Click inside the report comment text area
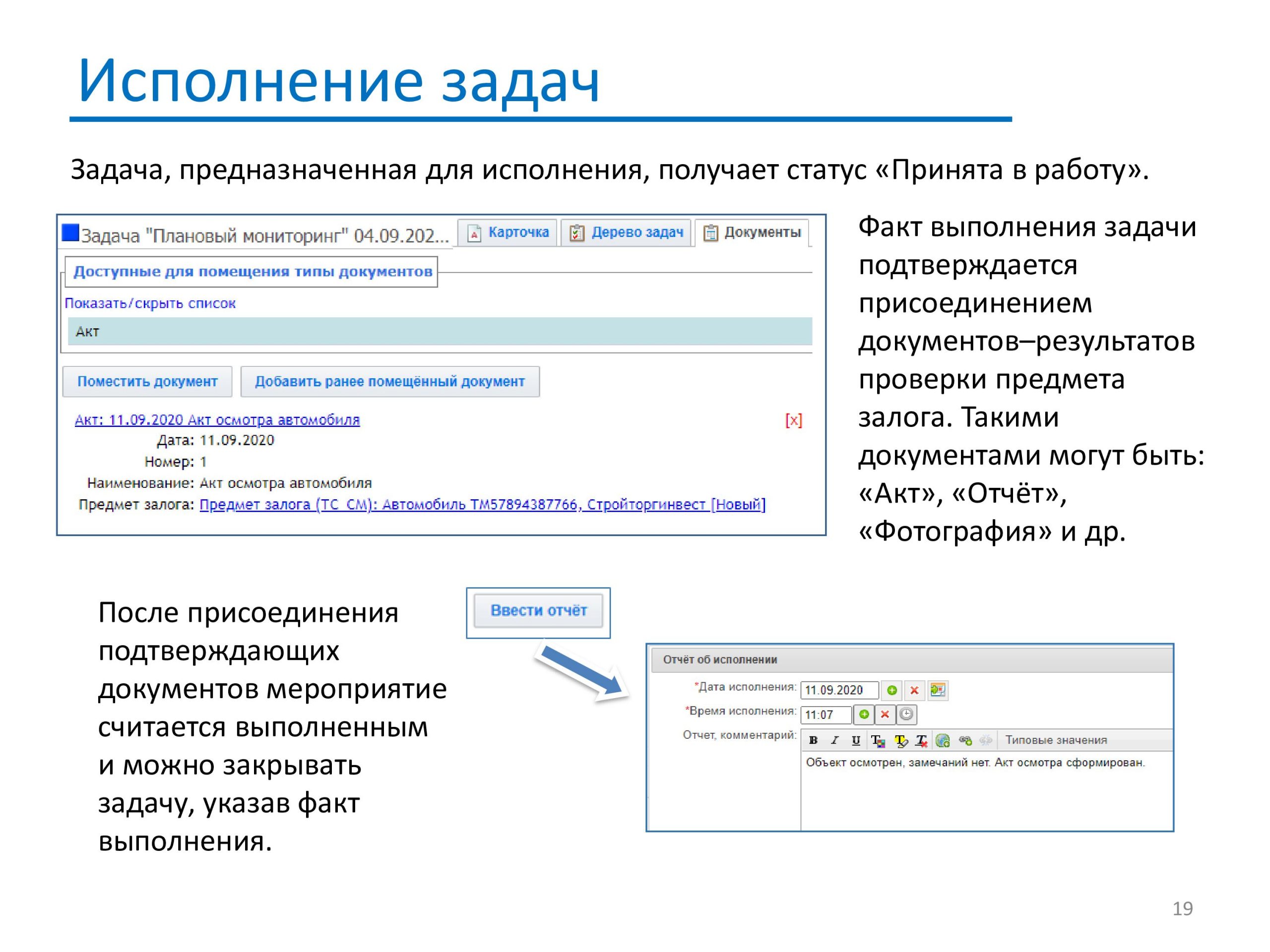The image size is (1270, 952). point(986,791)
